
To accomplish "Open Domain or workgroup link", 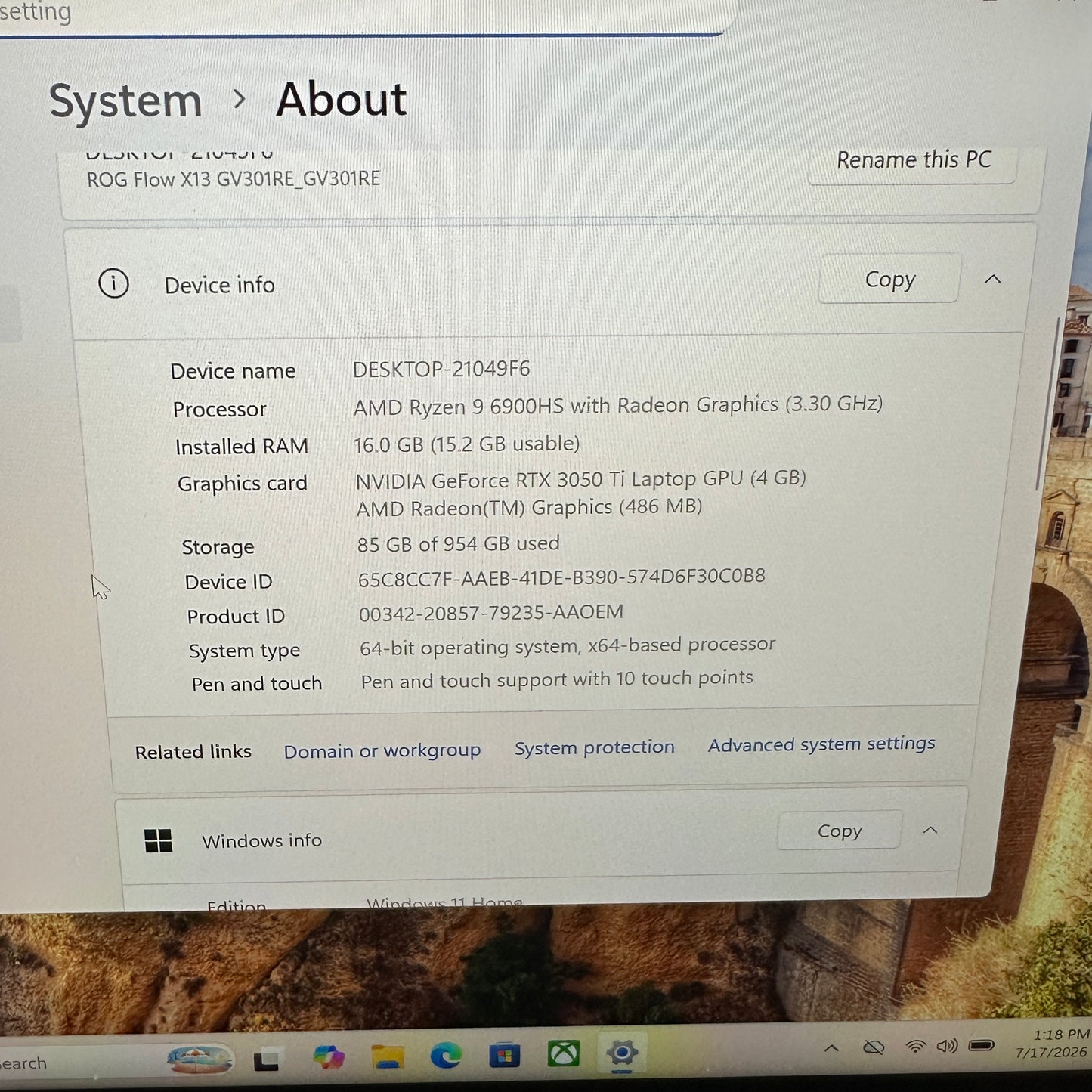I will tap(382, 750).
